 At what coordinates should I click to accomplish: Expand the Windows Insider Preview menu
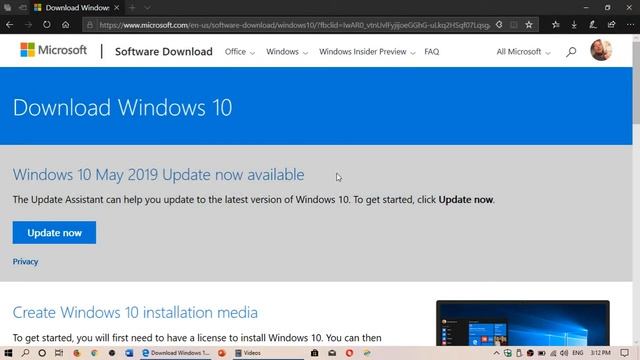pyautogui.click(x=367, y=52)
